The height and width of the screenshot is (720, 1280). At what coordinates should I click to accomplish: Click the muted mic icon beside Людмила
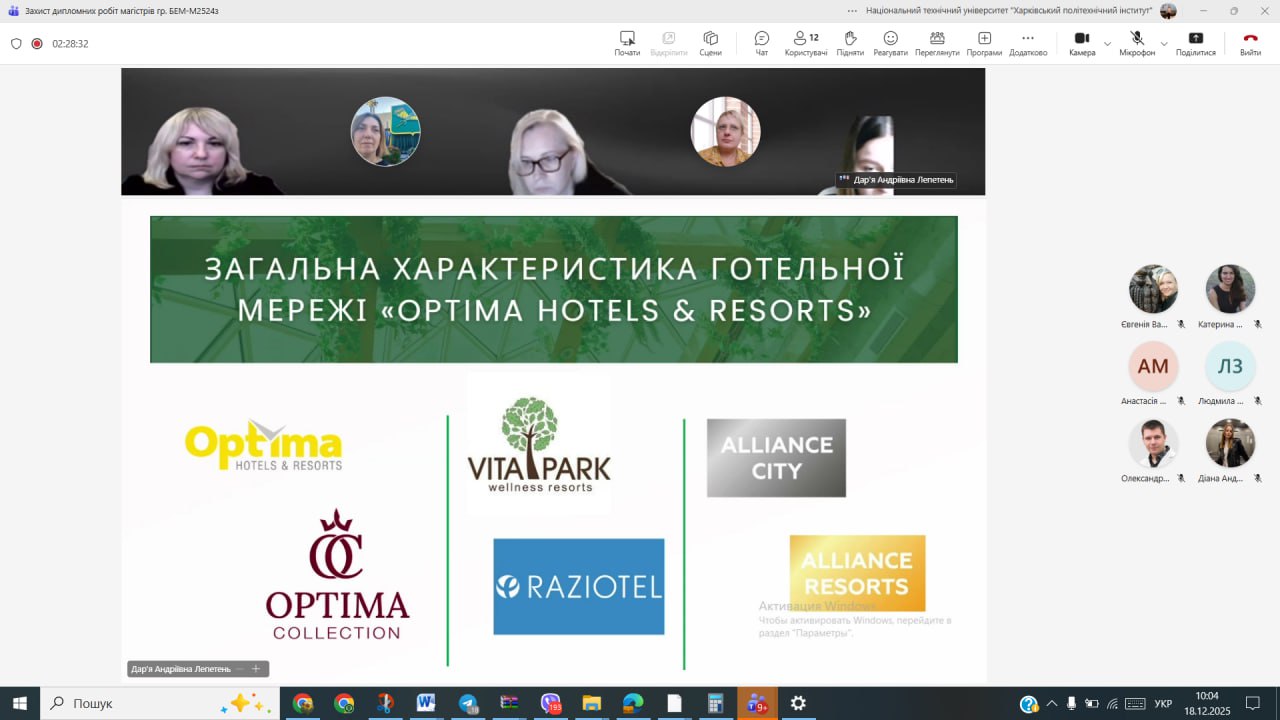click(x=1258, y=401)
